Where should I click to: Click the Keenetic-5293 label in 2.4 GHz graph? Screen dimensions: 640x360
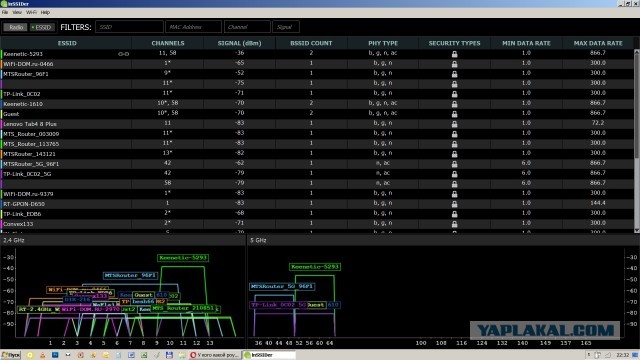[183, 258]
